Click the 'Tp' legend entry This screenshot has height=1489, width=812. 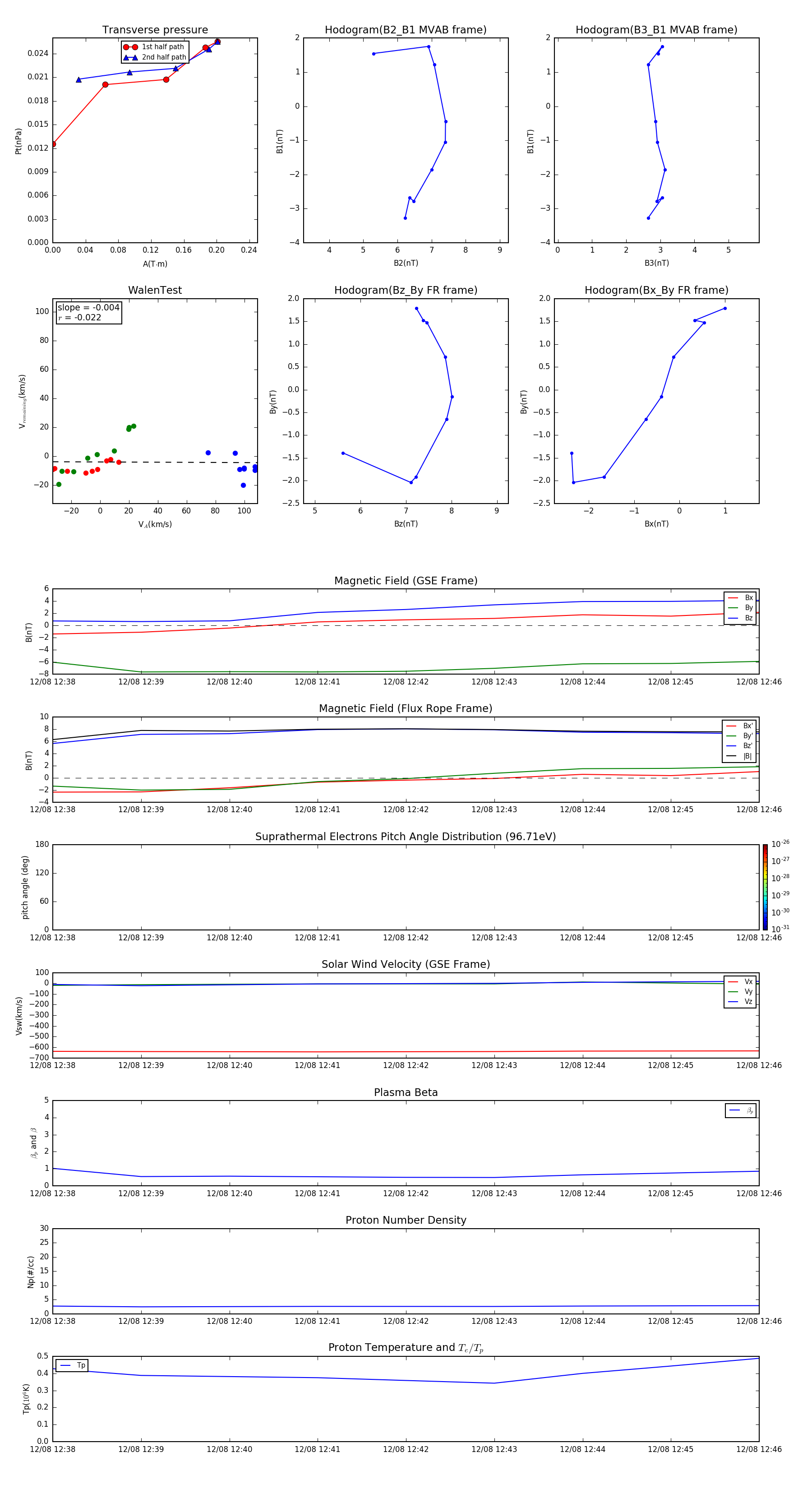click(72, 1365)
